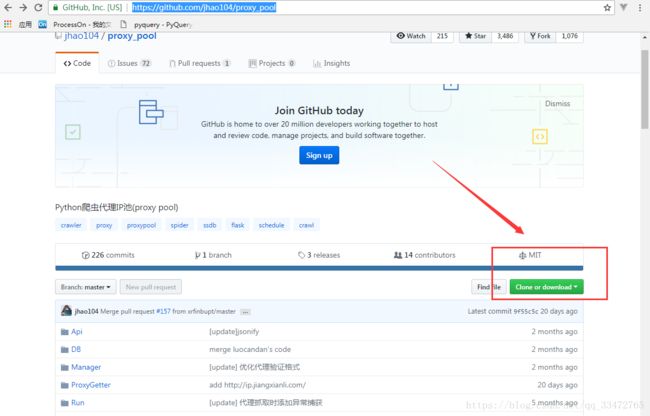Dismiss the Join GitHub banner

(557, 104)
